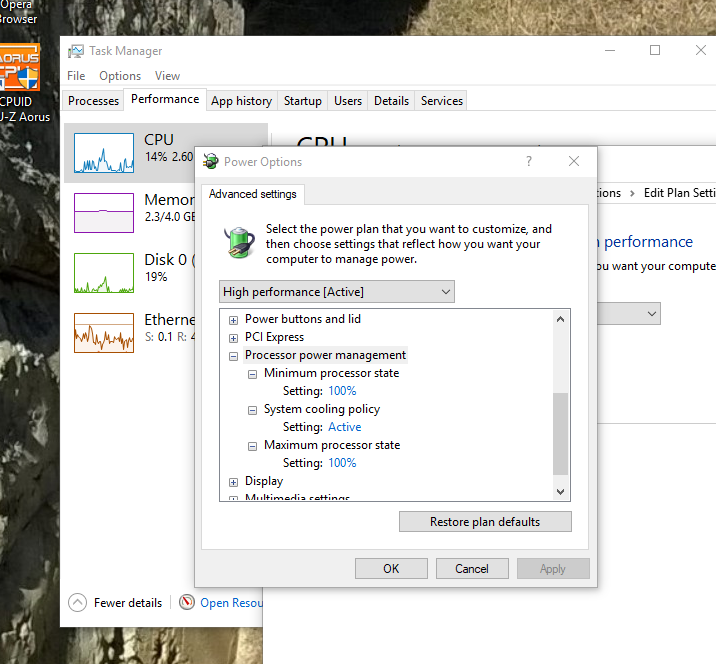The width and height of the screenshot is (716, 664).
Task: Click the help question mark in Power Options
Action: (x=529, y=161)
